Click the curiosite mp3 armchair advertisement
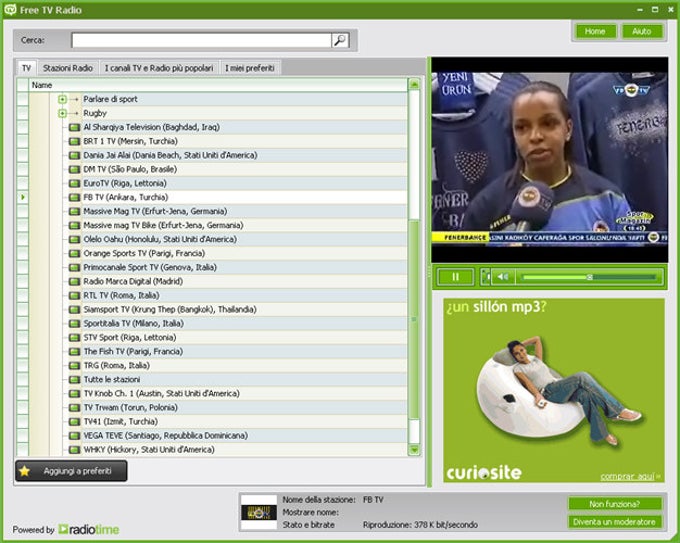 [554, 390]
